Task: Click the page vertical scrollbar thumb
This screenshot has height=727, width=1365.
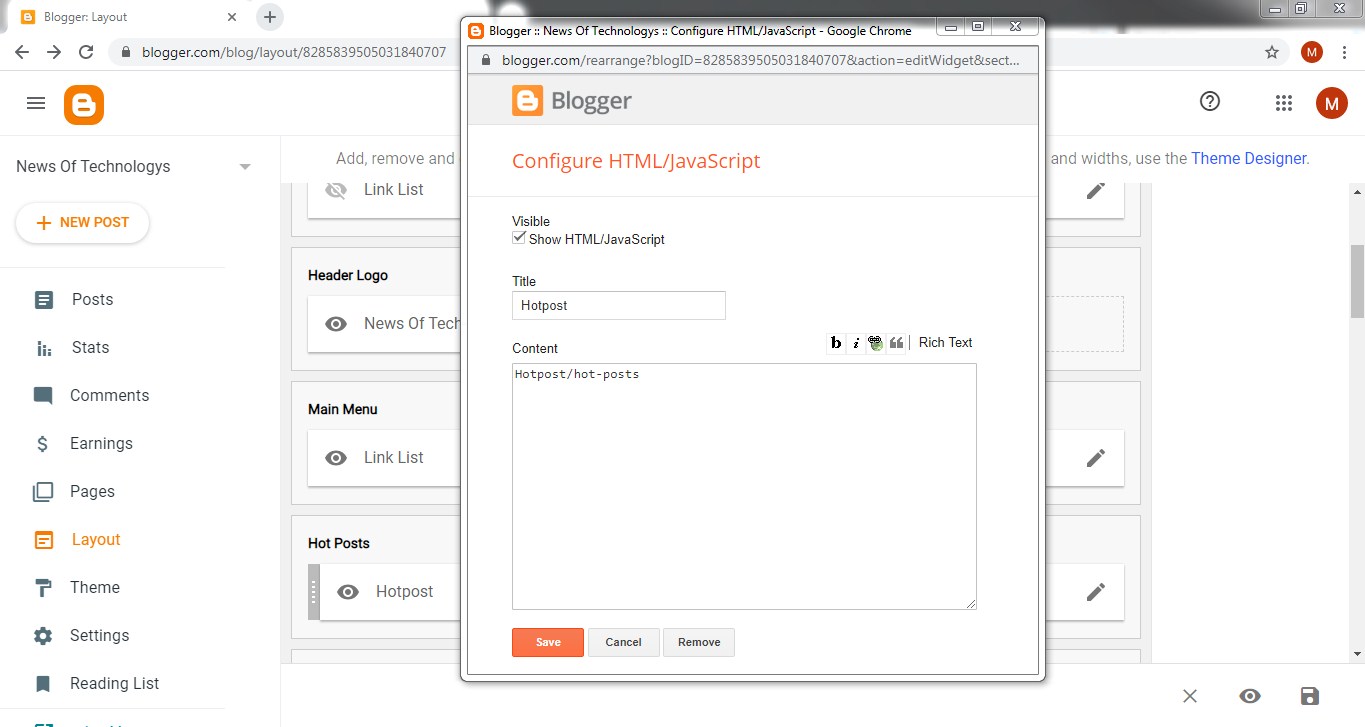Action: pos(1357,281)
